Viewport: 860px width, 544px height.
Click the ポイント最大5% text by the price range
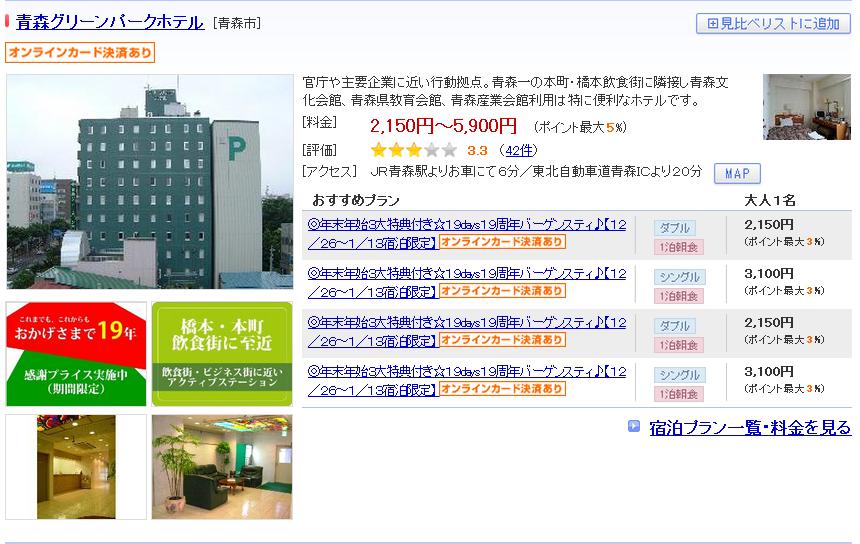[x=580, y=128]
